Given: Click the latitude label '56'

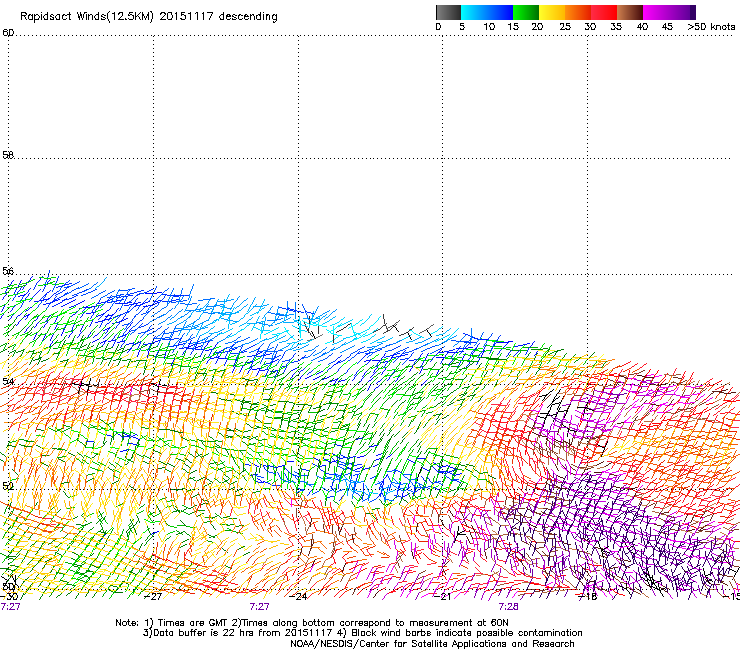Looking at the screenshot, I should (x=8, y=271).
